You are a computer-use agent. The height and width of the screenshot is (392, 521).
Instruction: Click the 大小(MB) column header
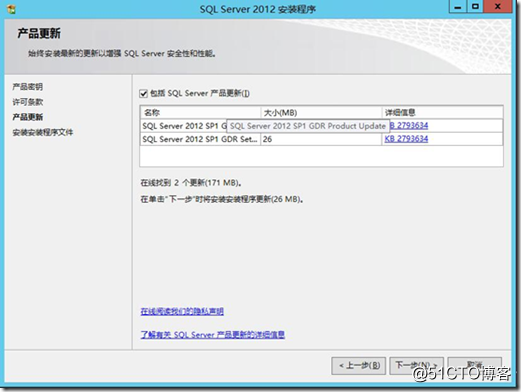[321, 113]
